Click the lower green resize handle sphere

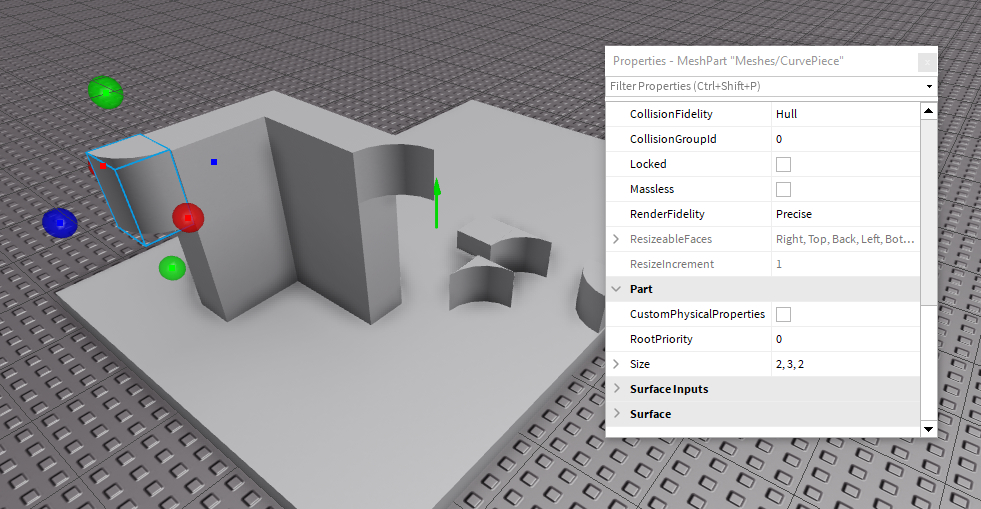172,268
